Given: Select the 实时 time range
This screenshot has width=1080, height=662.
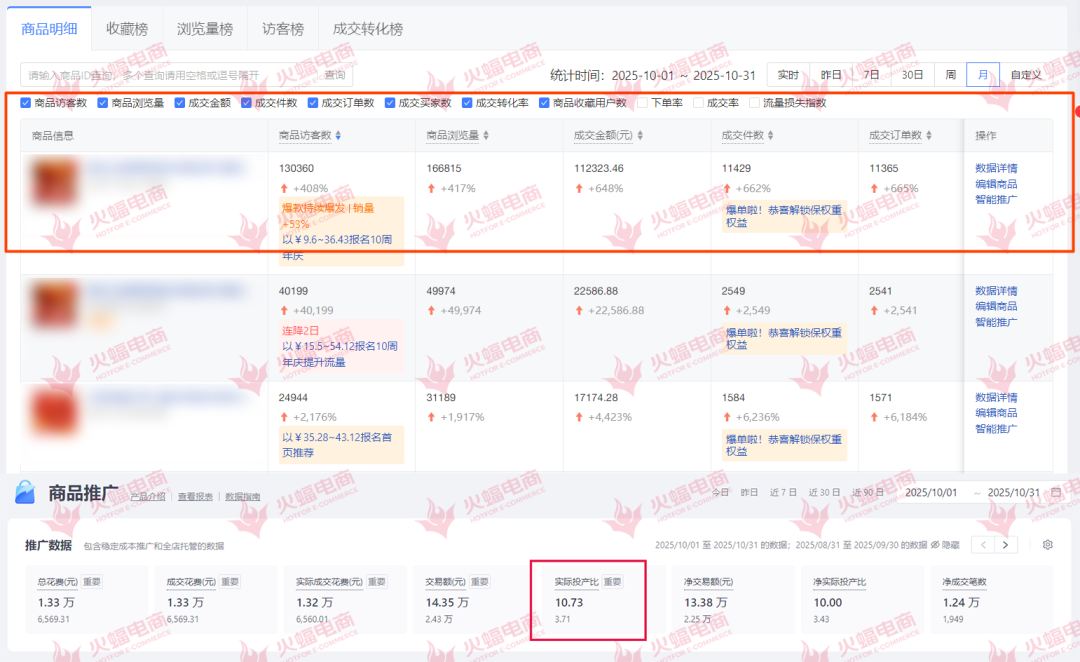Looking at the screenshot, I should (x=788, y=74).
